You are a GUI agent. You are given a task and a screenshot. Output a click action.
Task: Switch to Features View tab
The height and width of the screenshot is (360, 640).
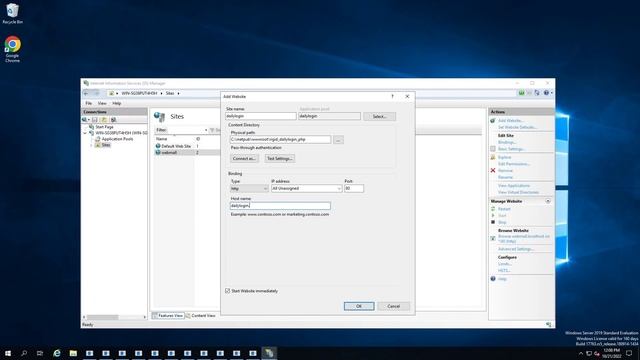168,316
